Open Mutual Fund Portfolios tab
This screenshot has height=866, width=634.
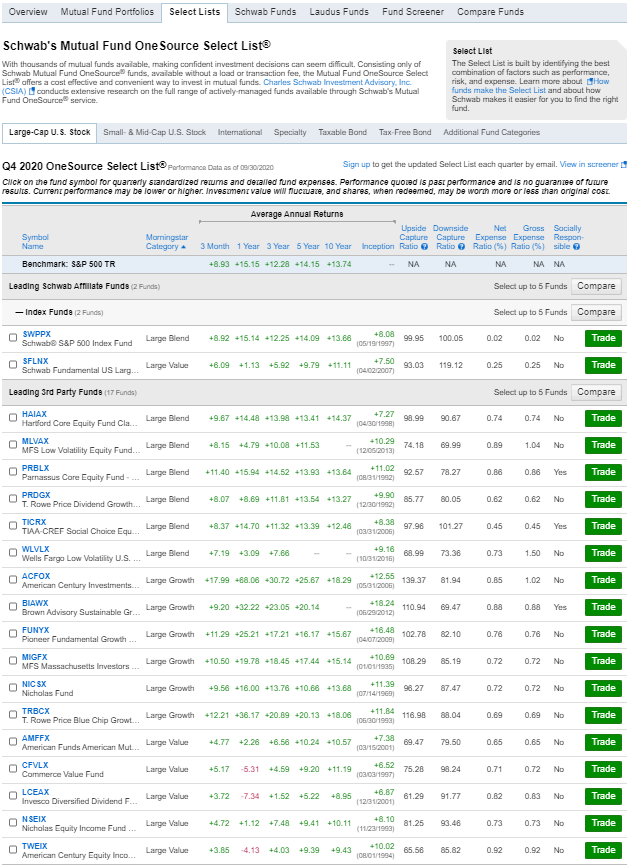[x=107, y=12]
